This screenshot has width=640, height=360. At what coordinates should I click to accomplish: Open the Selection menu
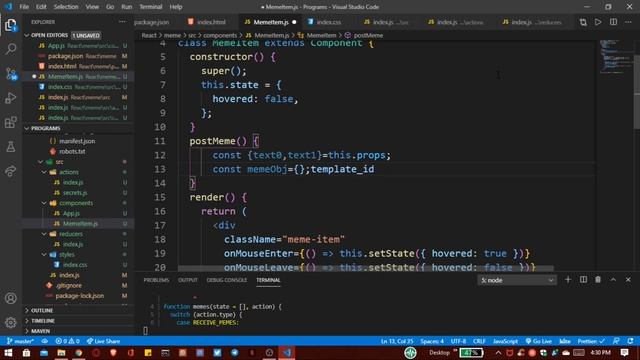click(x=66, y=7)
